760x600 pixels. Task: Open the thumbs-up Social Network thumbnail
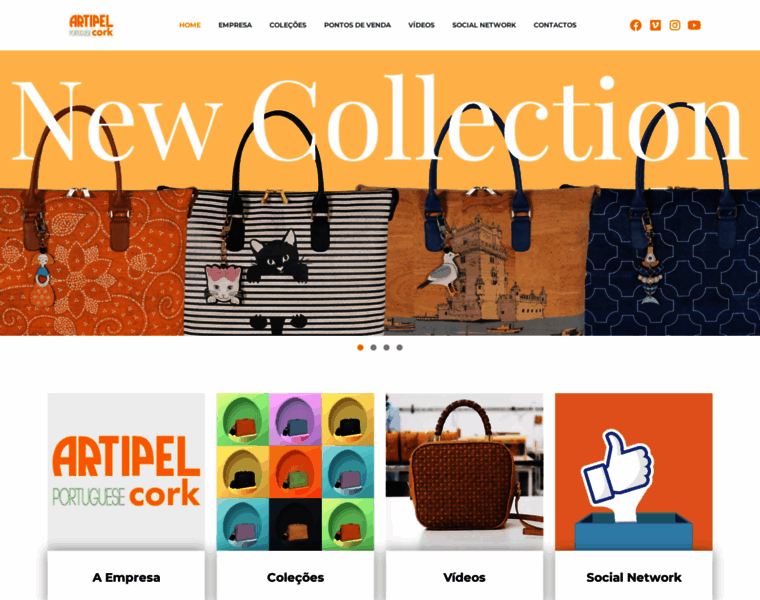click(x=633, y=472)
